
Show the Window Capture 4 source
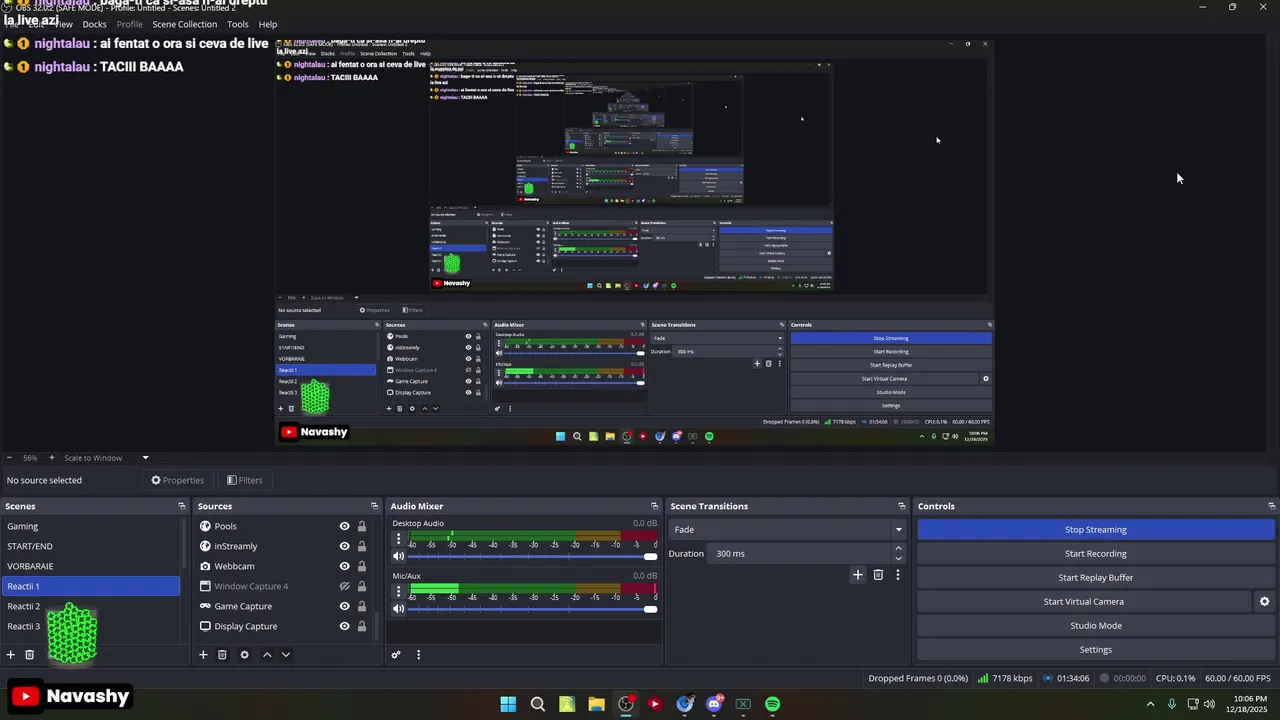(344, 586)
